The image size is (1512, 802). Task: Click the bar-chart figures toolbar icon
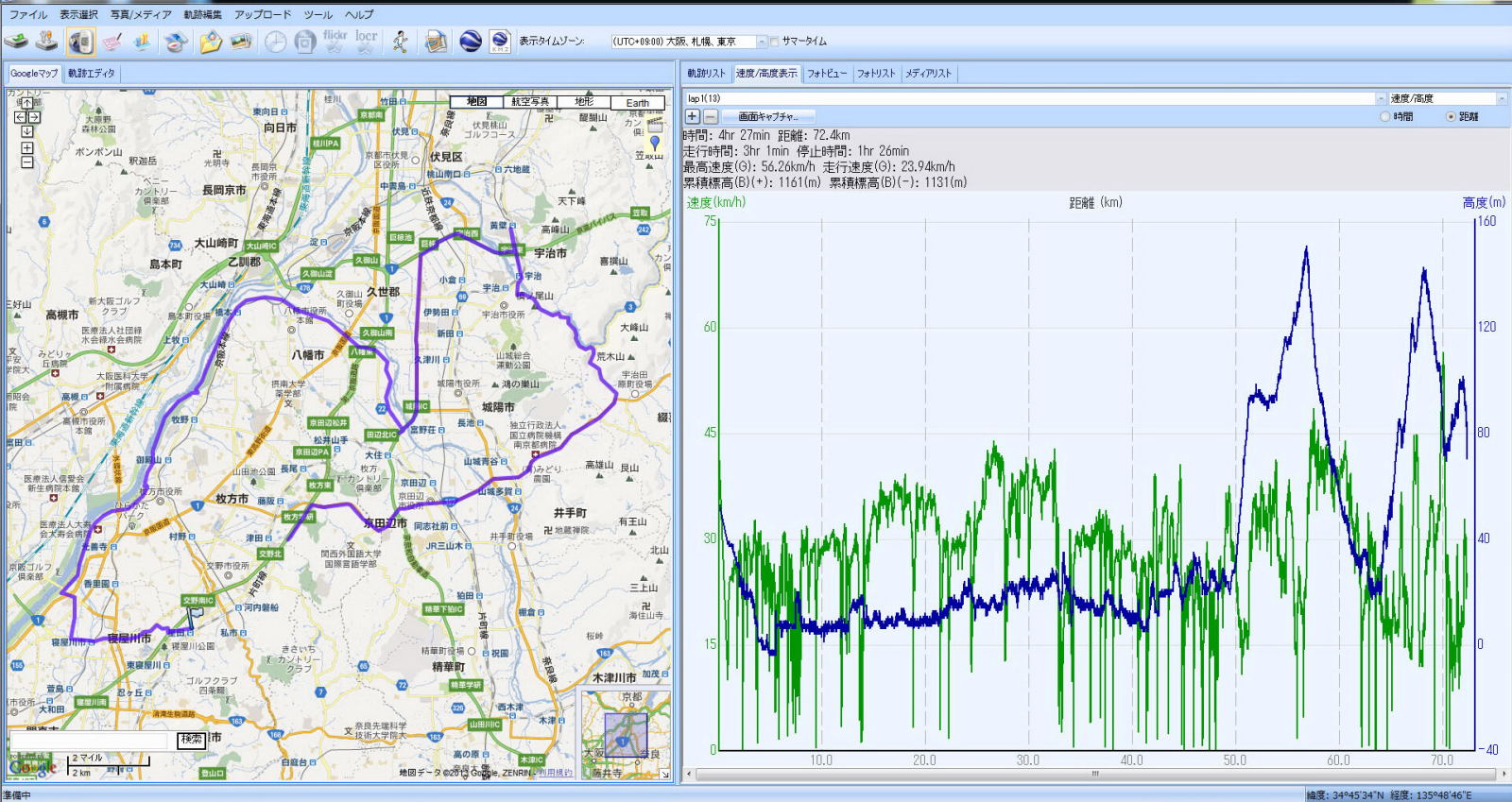coord(143,41)
